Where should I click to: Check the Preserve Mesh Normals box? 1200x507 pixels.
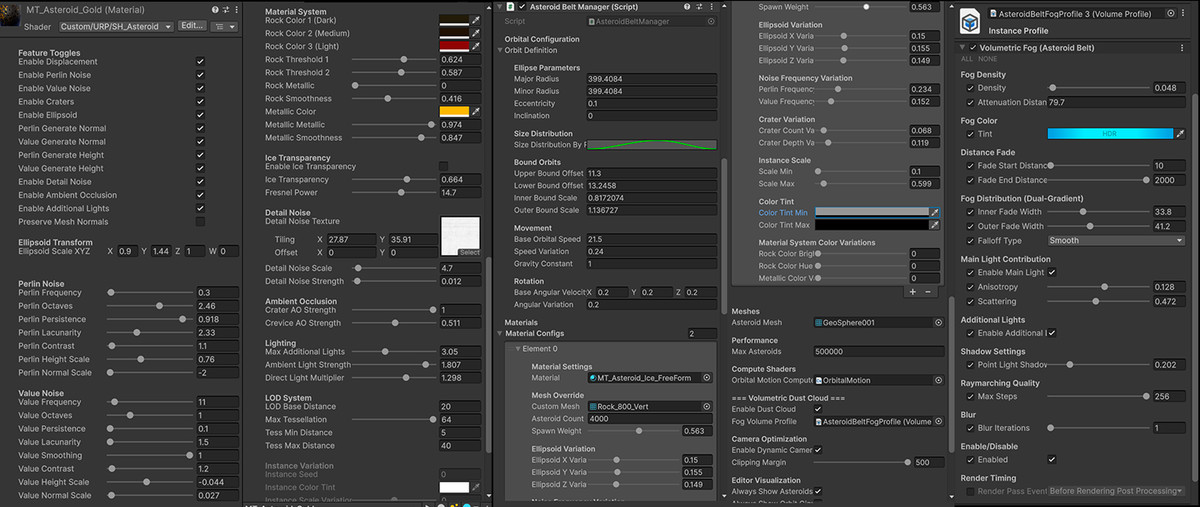200,221
